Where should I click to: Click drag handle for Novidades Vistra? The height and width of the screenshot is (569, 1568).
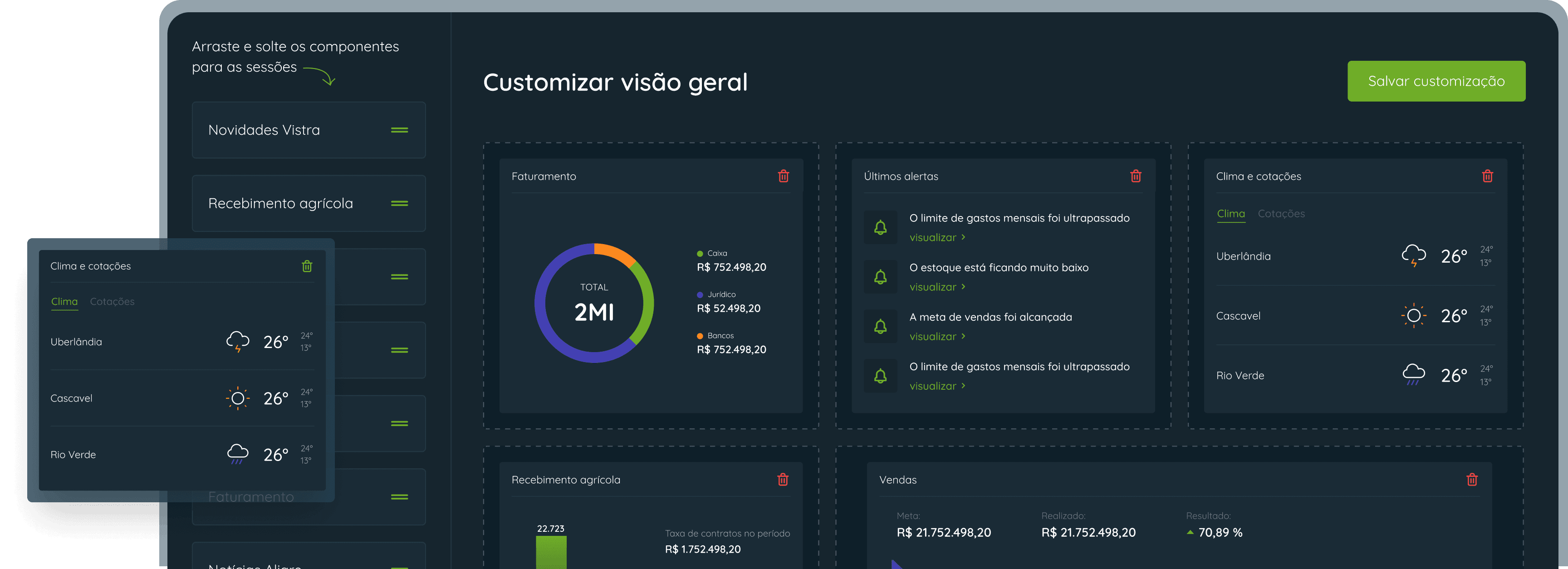coord(399,130)
